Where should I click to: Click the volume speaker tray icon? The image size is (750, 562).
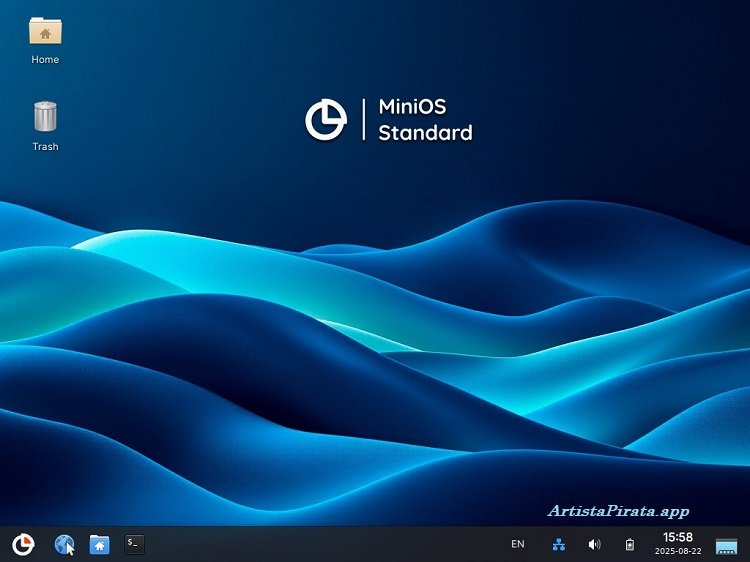[594, 544]
